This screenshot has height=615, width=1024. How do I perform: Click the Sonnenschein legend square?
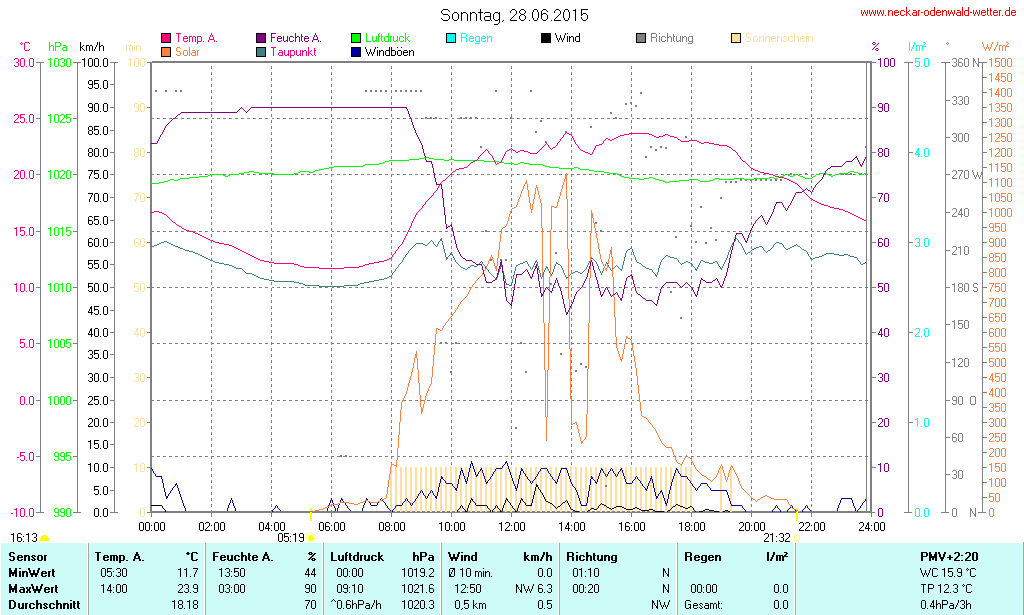736,38
